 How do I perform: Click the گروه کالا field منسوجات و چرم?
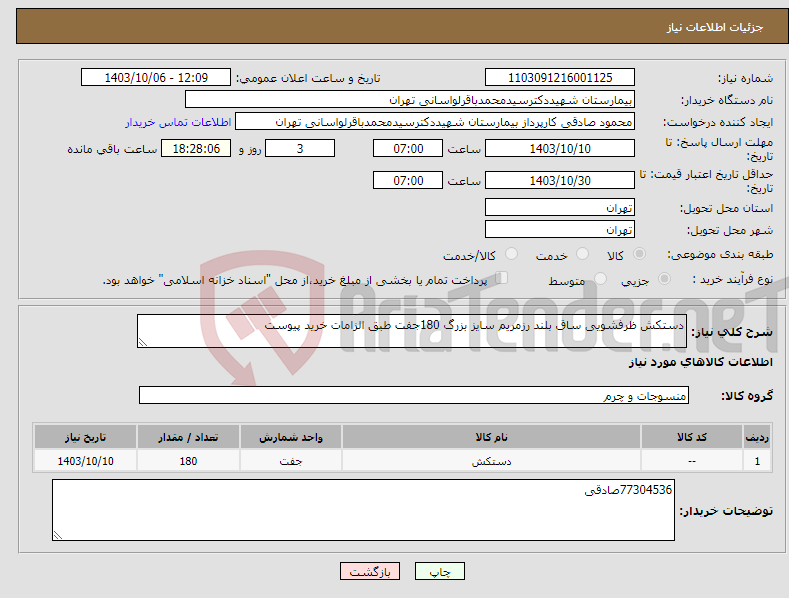[414, 396]
